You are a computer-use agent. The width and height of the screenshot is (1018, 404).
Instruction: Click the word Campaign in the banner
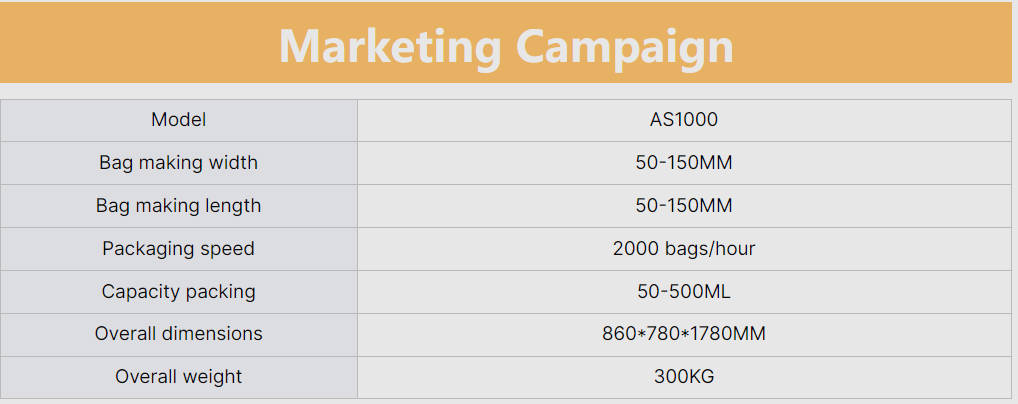point(624,48)
